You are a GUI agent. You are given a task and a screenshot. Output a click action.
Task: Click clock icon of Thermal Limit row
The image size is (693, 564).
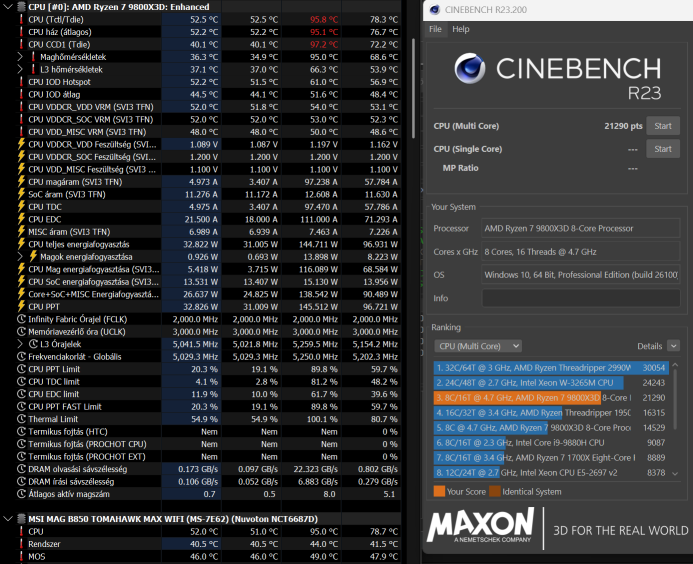21,419
